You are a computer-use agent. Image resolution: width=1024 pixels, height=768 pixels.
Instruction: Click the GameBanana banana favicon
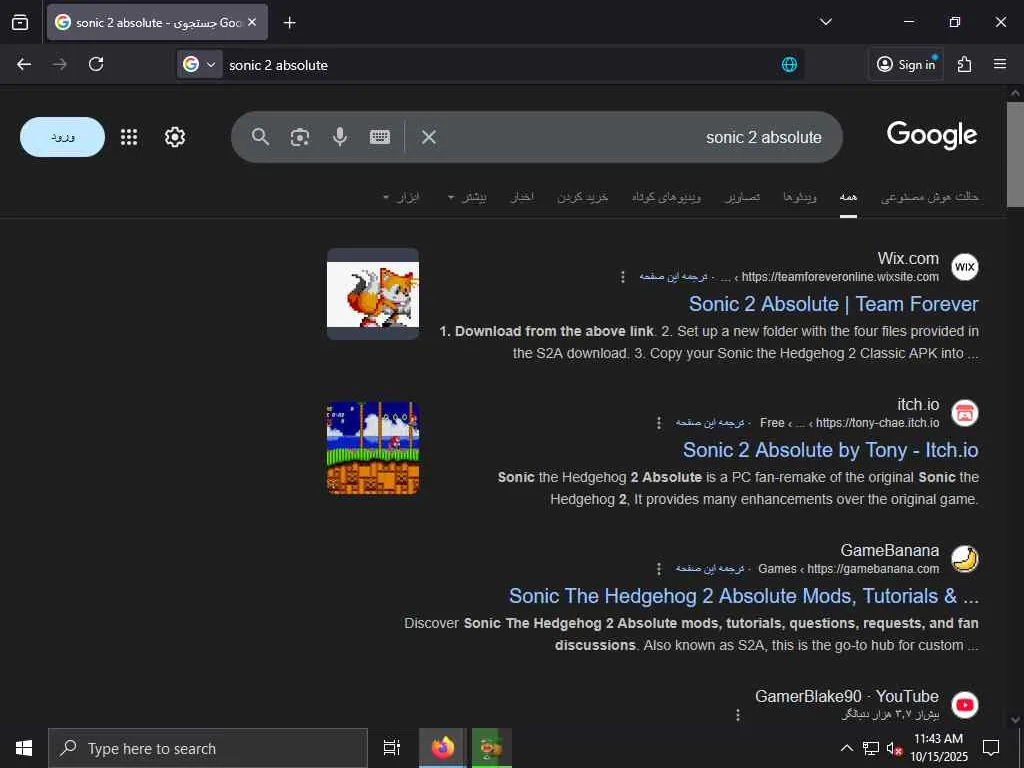(965, 559)
